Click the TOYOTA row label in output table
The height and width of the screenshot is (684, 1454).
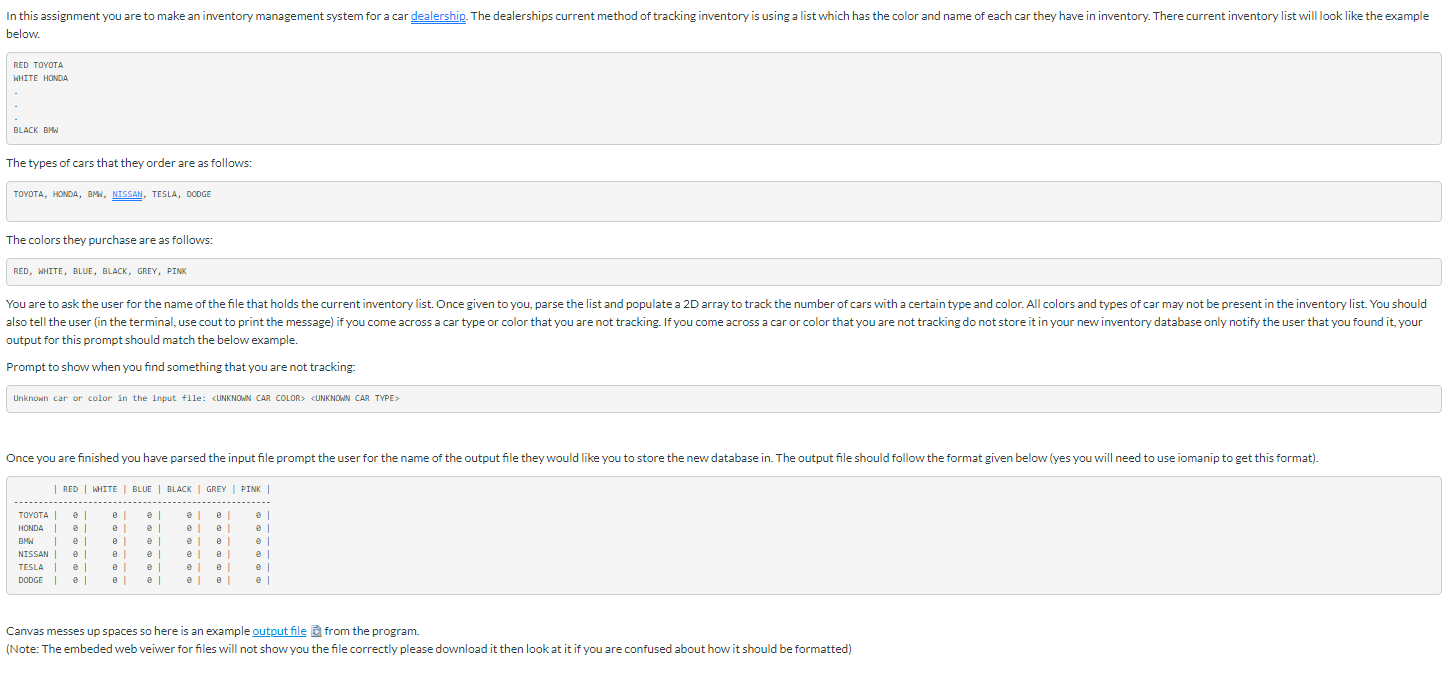(x=33, y=515)
